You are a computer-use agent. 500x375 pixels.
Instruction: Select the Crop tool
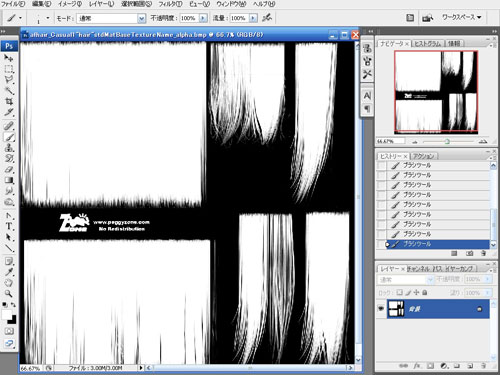(x=9, y=101)
